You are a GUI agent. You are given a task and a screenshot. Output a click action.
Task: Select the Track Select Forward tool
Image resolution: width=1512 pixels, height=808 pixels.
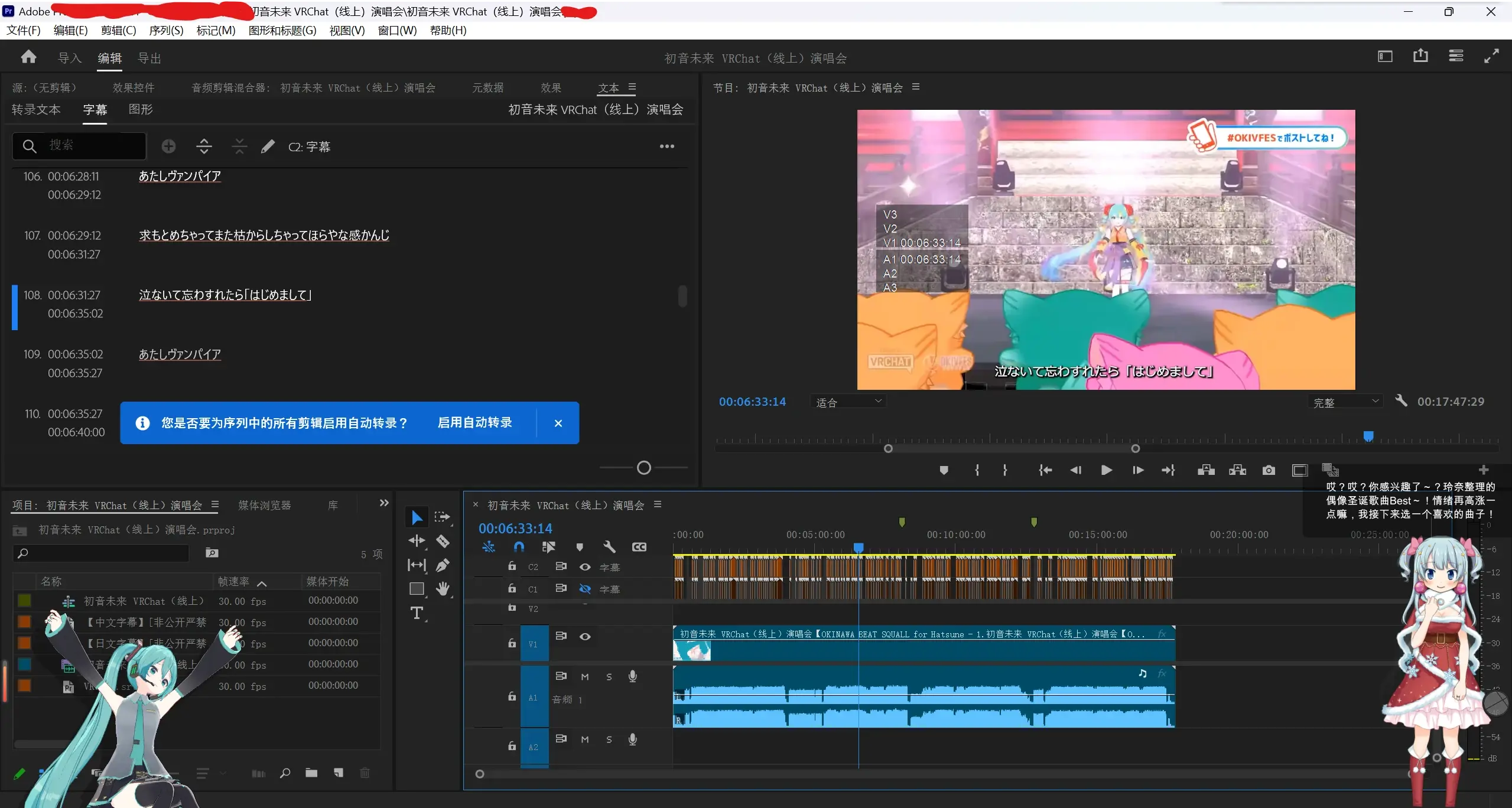click(442, 517)
